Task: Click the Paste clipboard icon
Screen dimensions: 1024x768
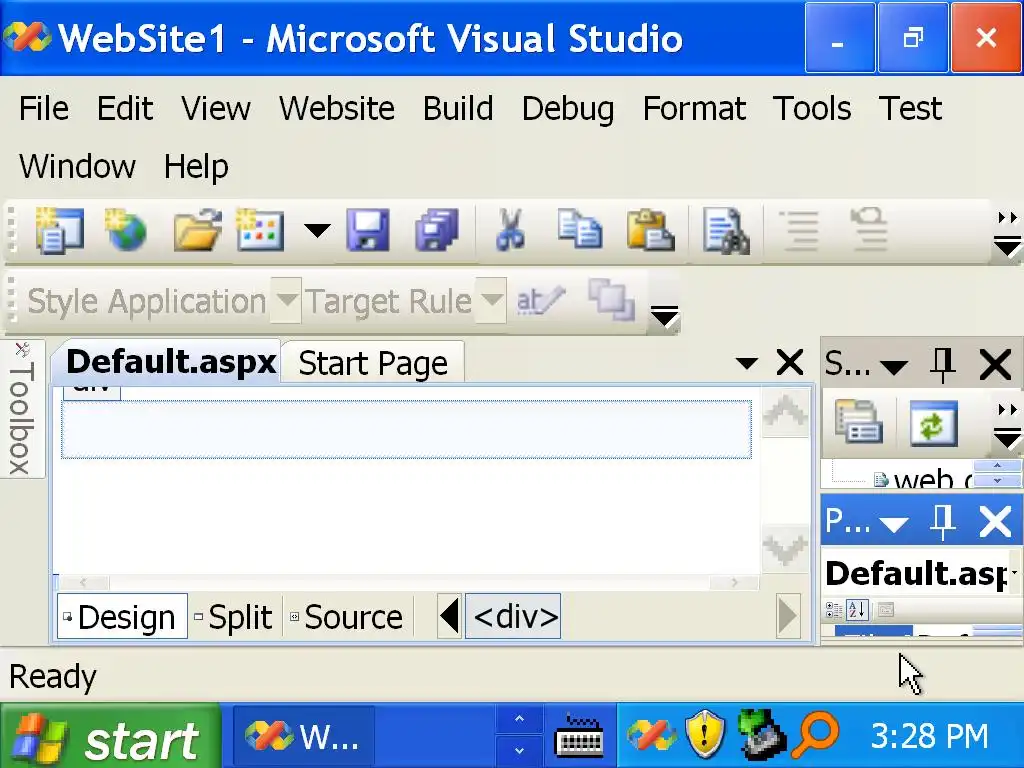Action: point(650,230)
